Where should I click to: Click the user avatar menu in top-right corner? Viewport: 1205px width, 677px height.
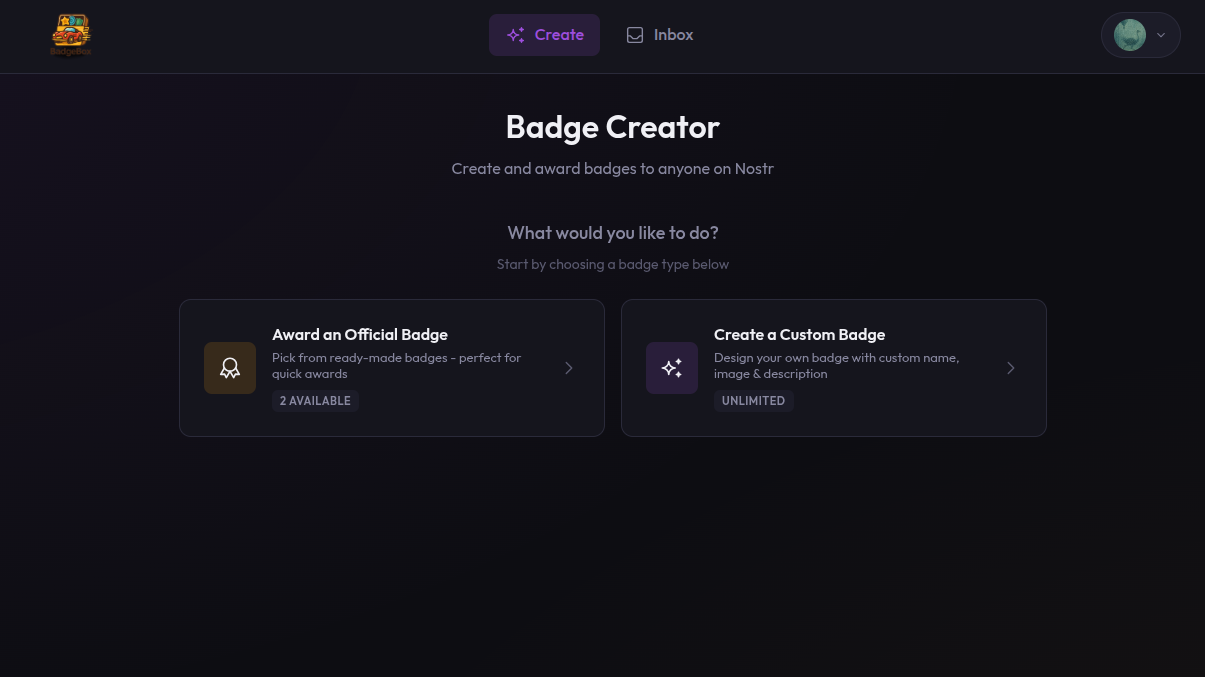tap(1140, 35)
